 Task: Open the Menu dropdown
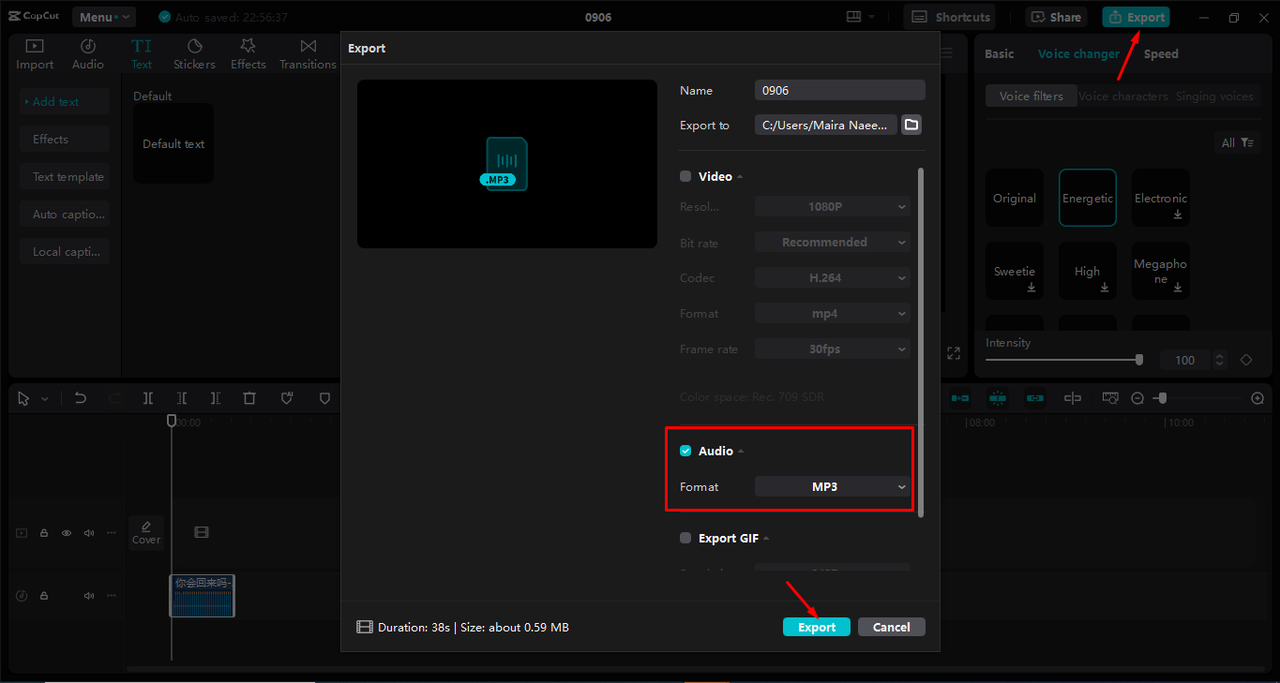[103, 17]
